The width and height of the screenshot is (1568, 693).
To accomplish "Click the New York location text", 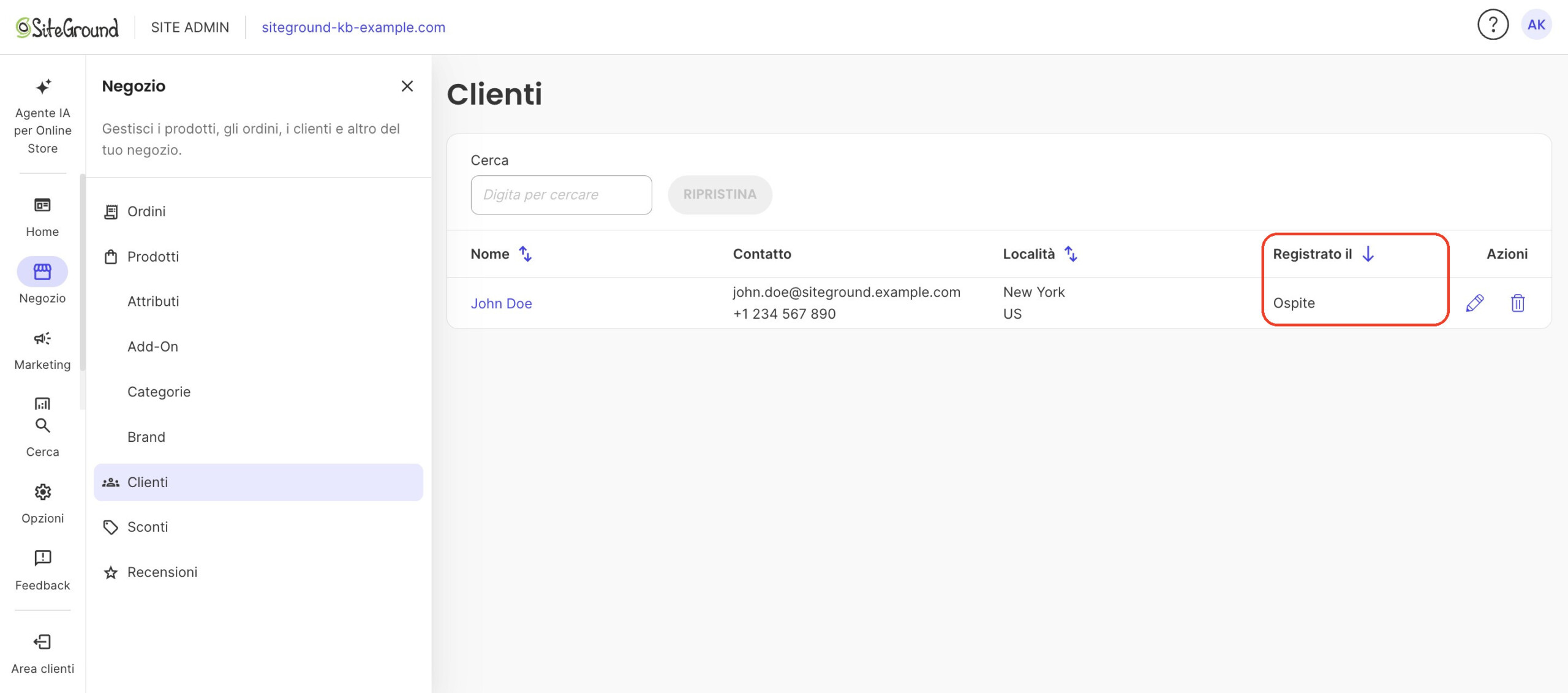I will (1034, 292).
